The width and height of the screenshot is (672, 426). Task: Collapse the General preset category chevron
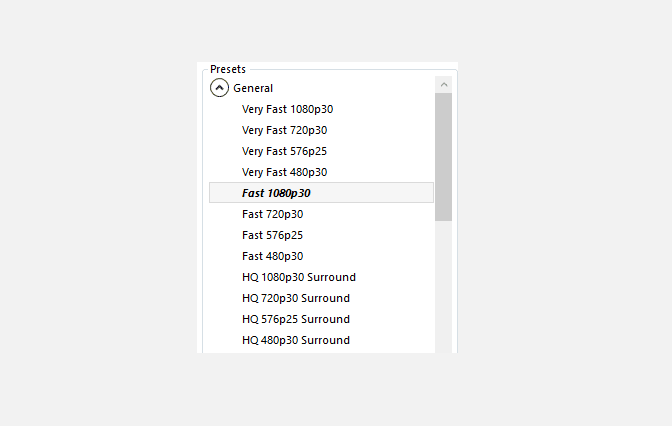pyautogui.click(x=219, y=88)
